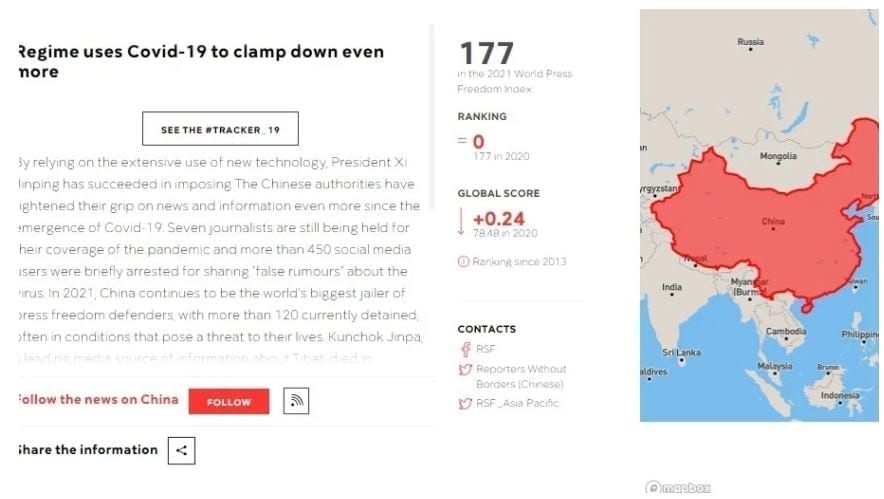
Task: Click Twitter icon beside RSF_Asia Pacific
Action: pos(464,404)
